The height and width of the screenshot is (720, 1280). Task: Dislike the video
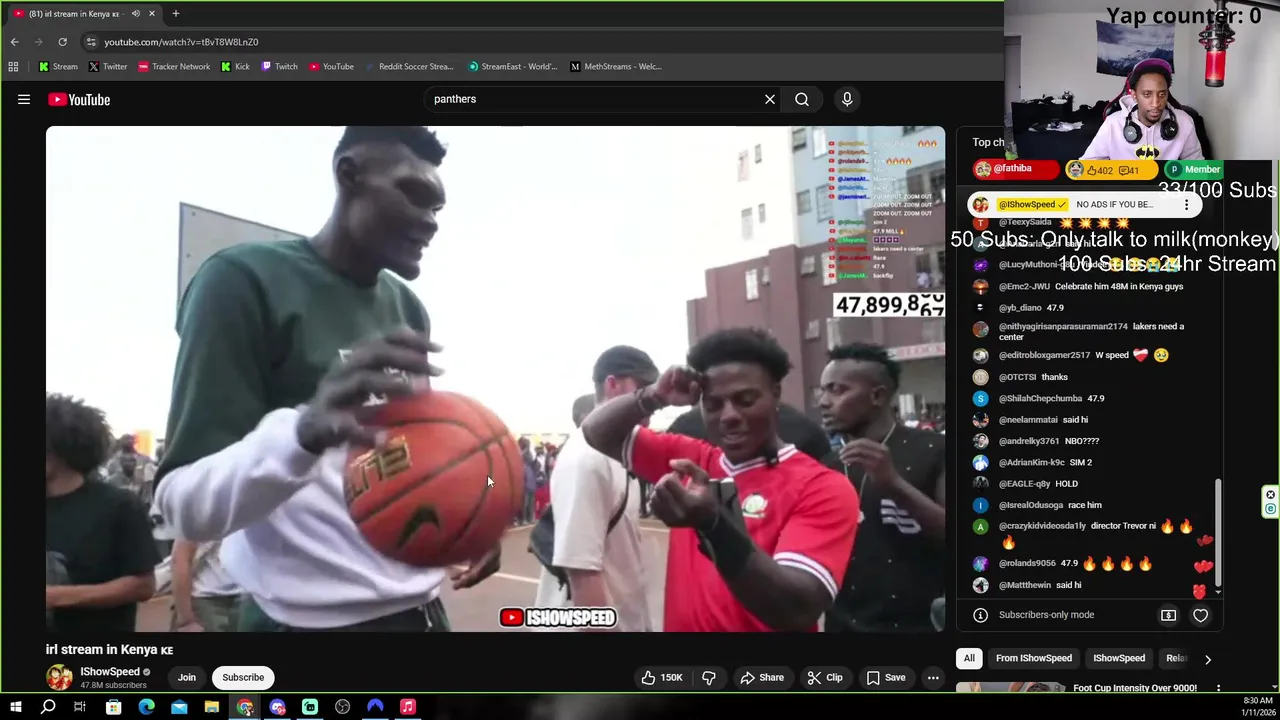pyautogui.click(x=709, y=677)
